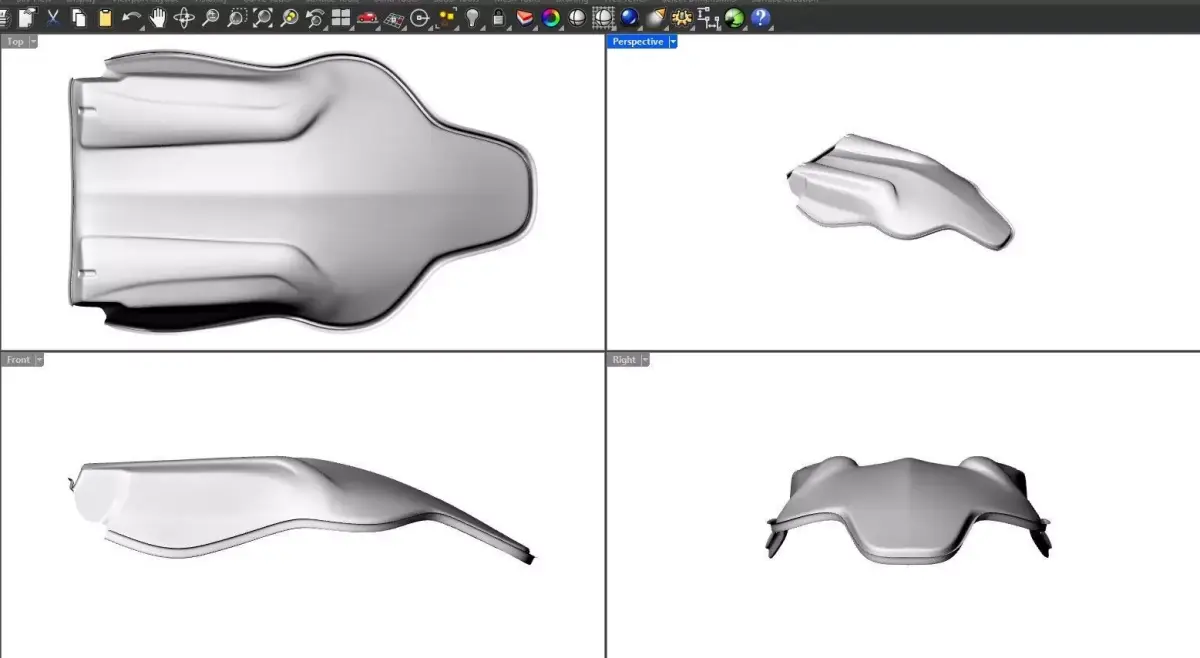Viewport: 1200px width, 658px height.
Task: Click the Cut scissors icon
Action: click(52, 16)
